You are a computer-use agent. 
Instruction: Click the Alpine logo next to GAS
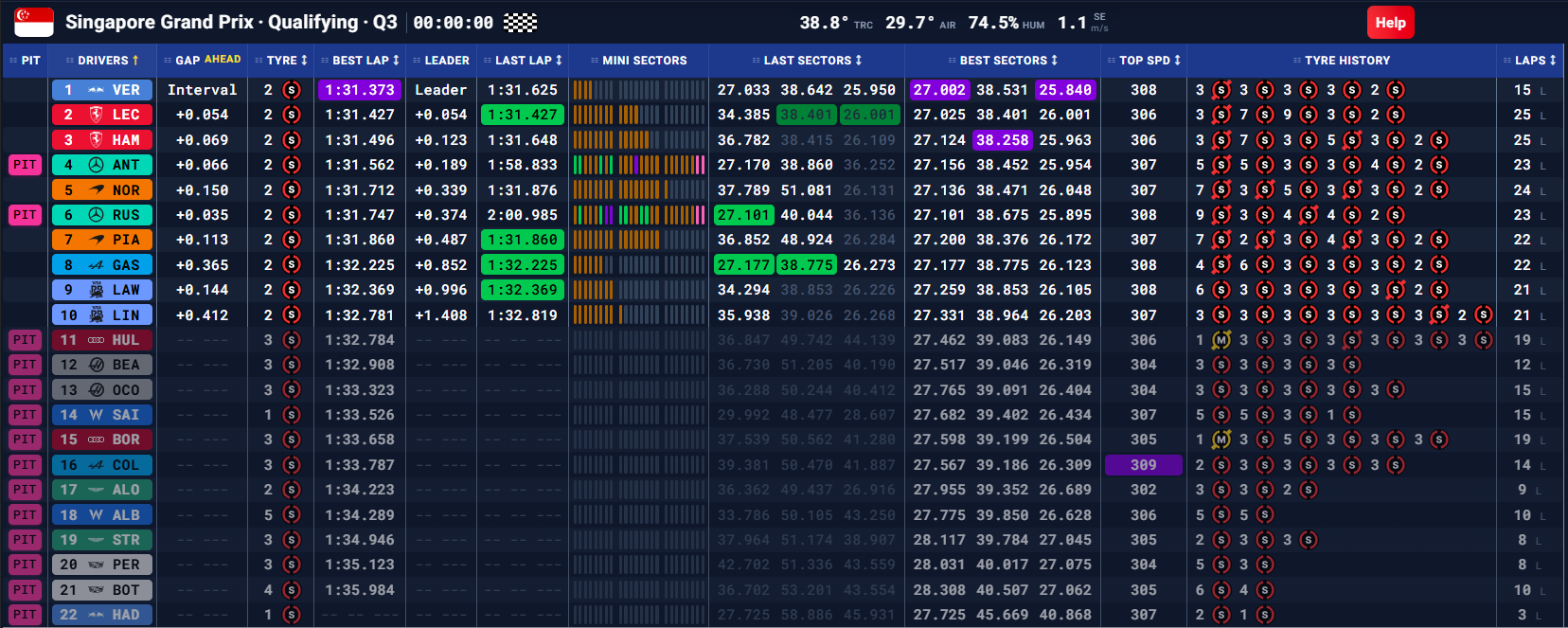96,265
